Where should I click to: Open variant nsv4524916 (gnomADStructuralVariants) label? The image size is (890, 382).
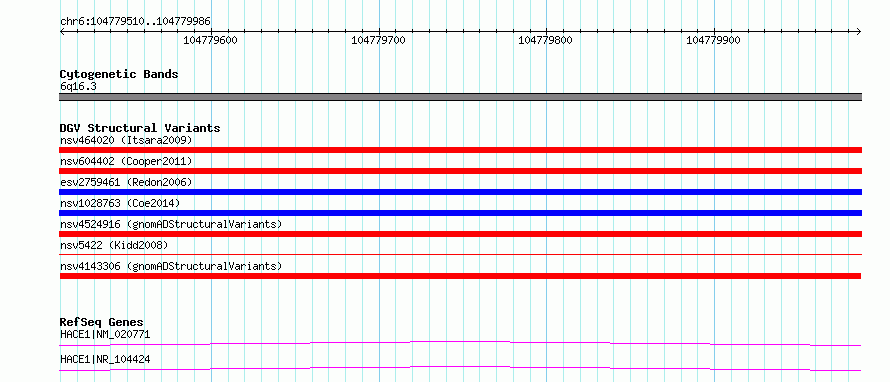[171, 224]
